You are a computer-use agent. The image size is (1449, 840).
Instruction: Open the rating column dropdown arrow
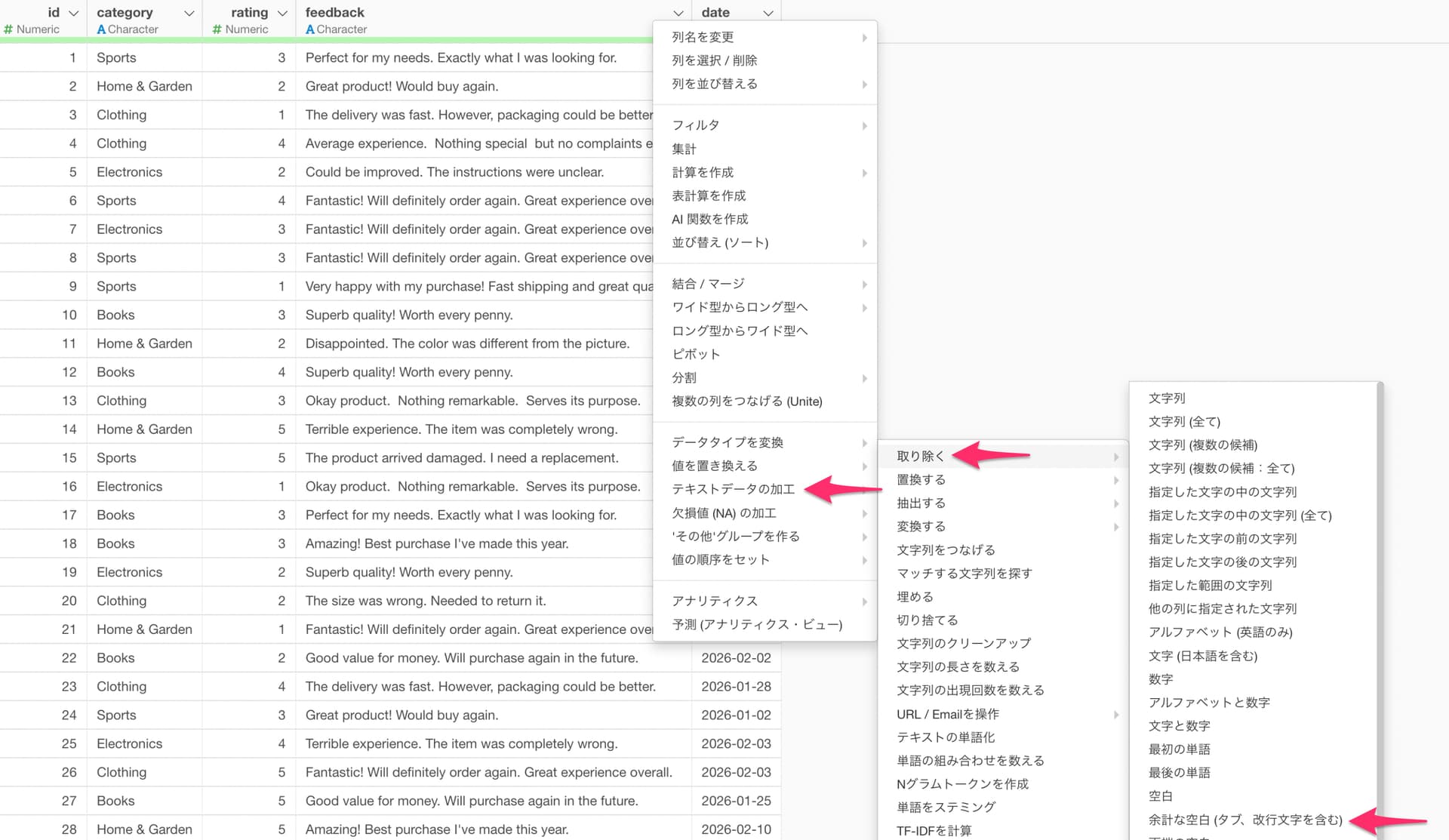(x=282, y=13)
